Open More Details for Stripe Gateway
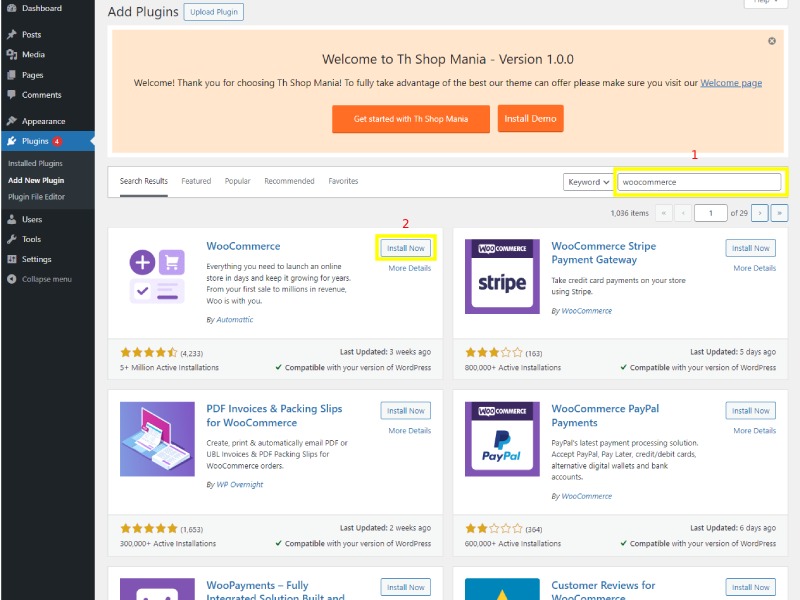This screenshot has width=800, height=600. (x=755, y=268)
